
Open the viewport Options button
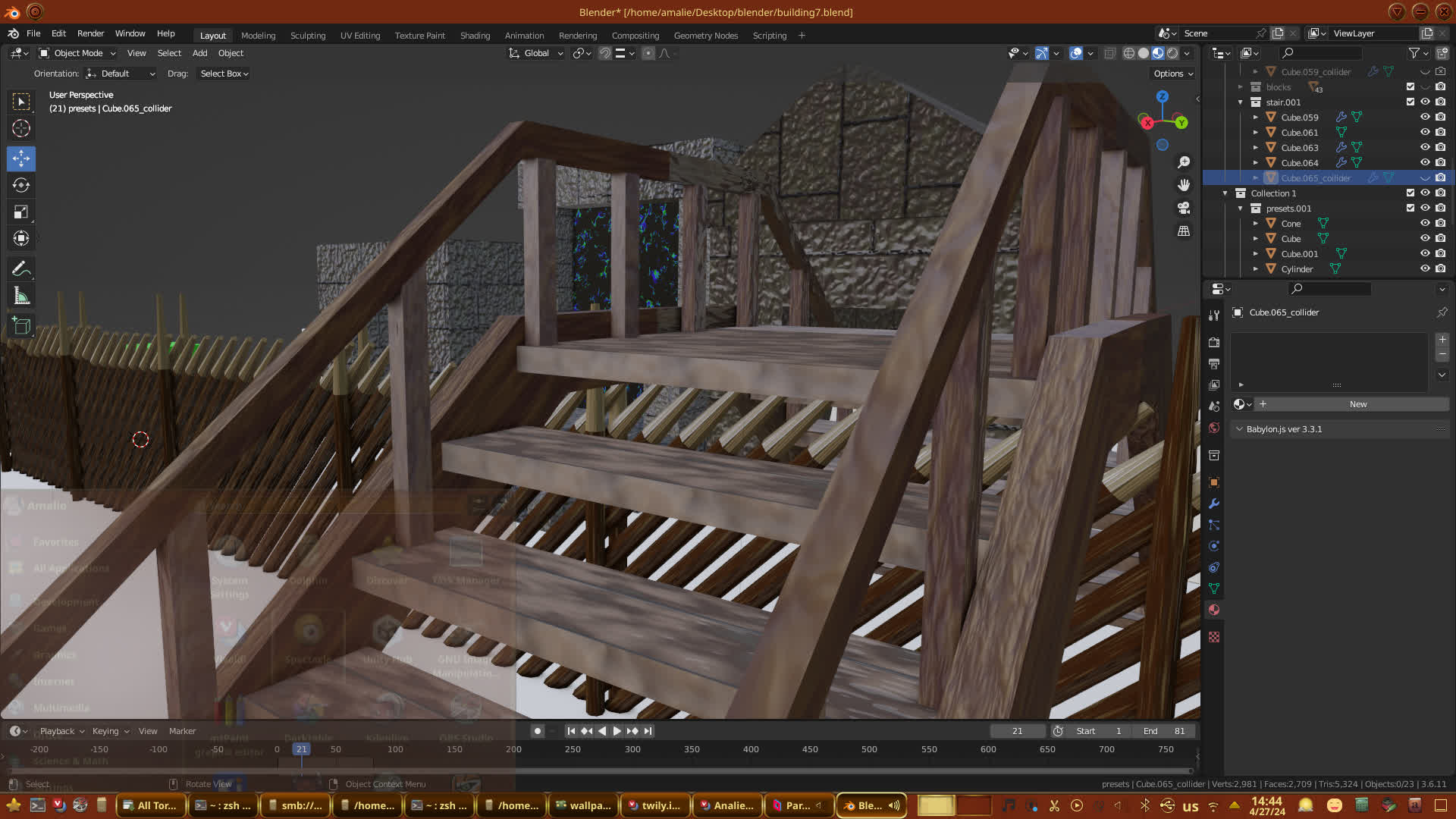[1173, 74]
